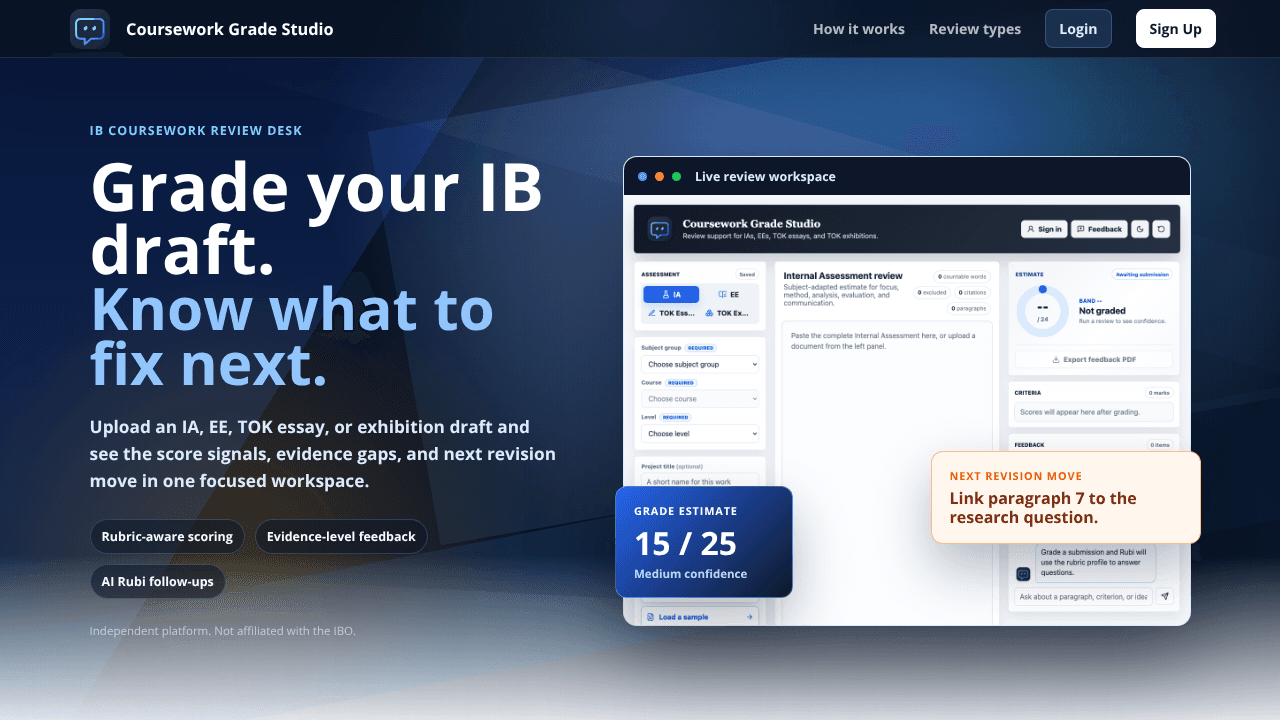Click the Ask about a paragraph chat input

click(1083, 597)
